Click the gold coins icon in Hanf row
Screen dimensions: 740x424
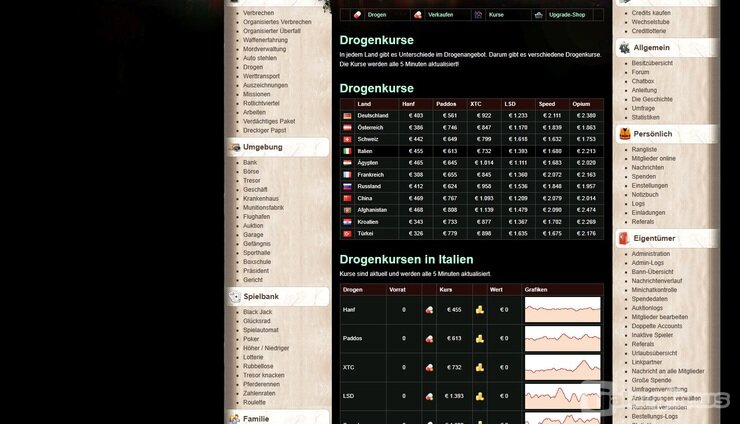click(x=479, y=310)
